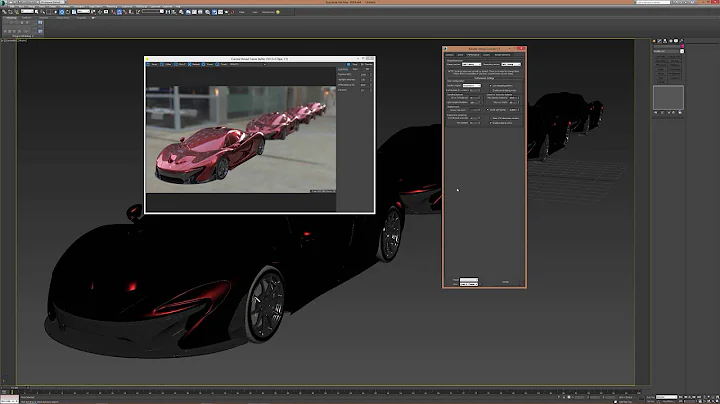Image resolution: width=720 pixels, height=404 pixels.
Task: Click Save in Corona frame buffer
Action: coord(152,64)
